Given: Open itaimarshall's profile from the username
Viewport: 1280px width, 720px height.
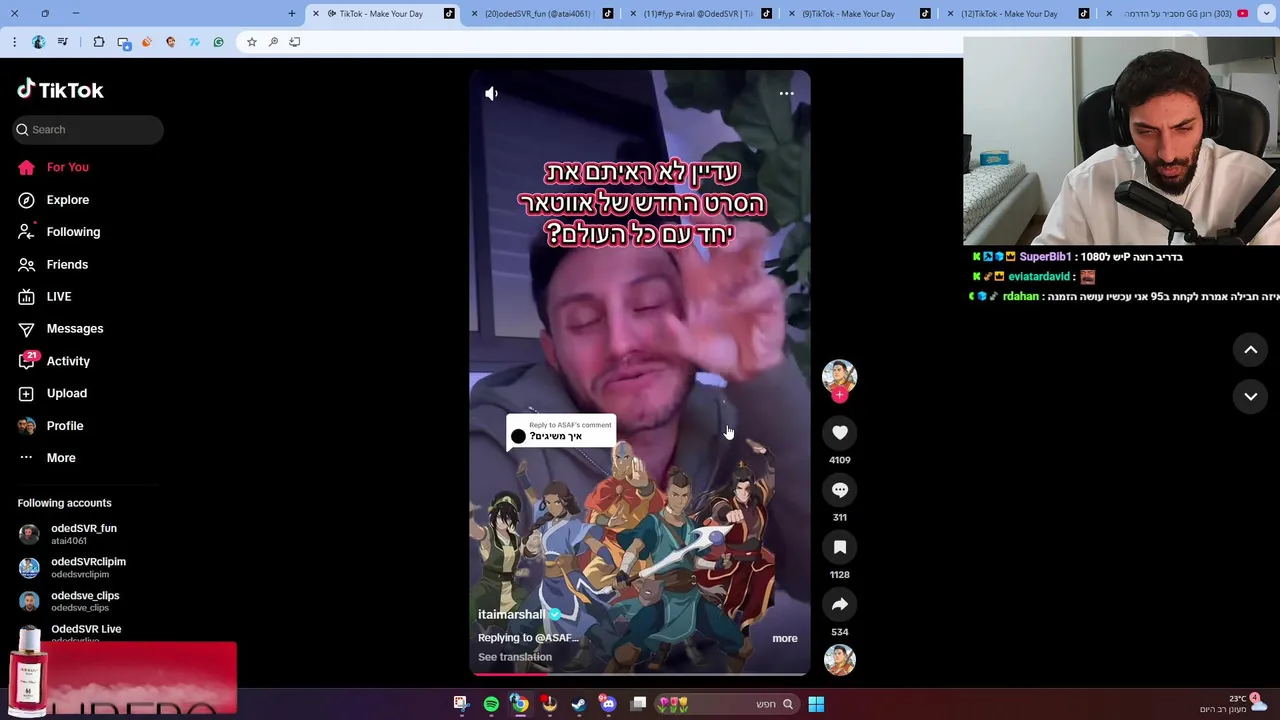Looking at the screenshot, I should click(x=511, y=615).
